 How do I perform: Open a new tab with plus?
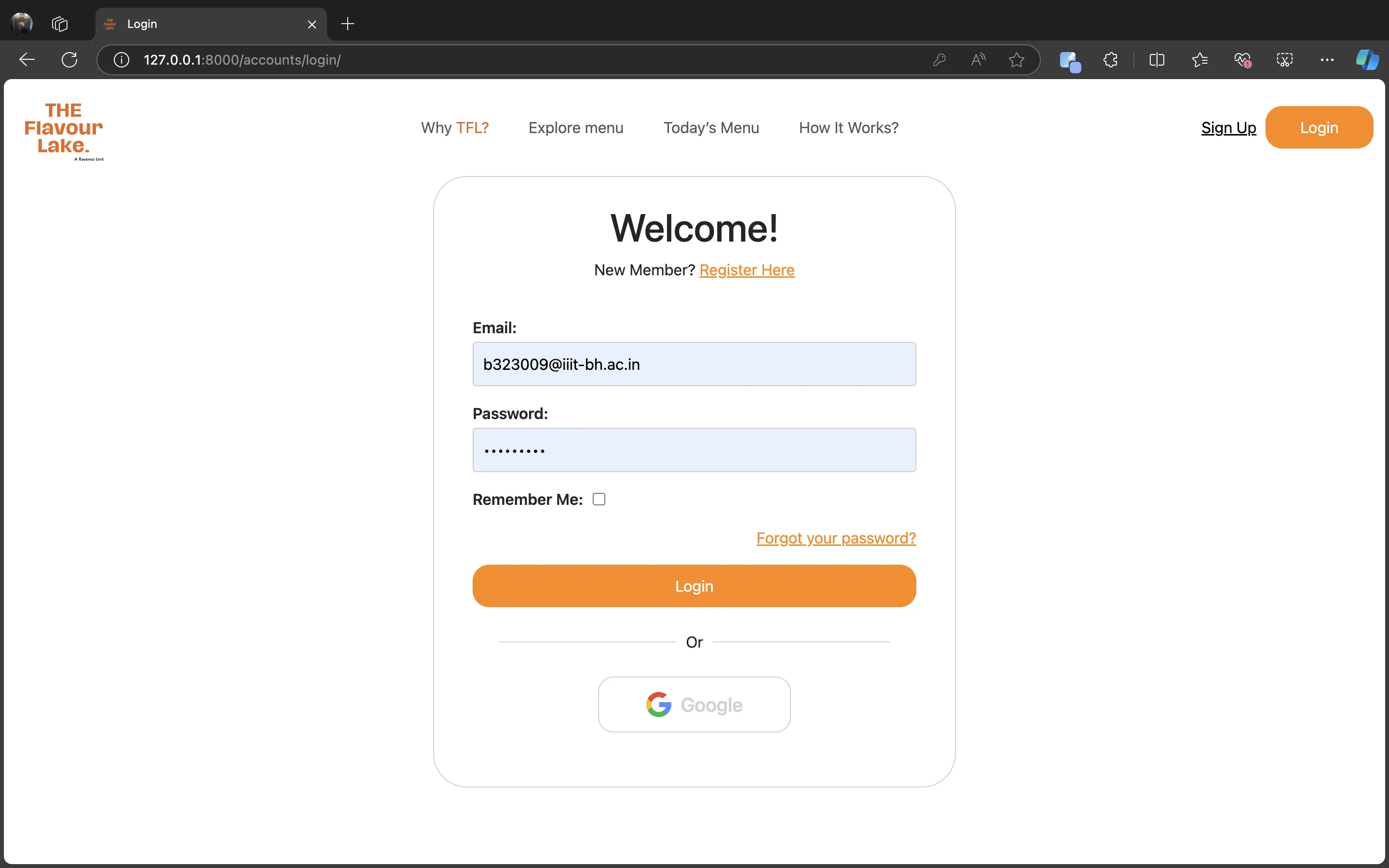tap(348, 24)
